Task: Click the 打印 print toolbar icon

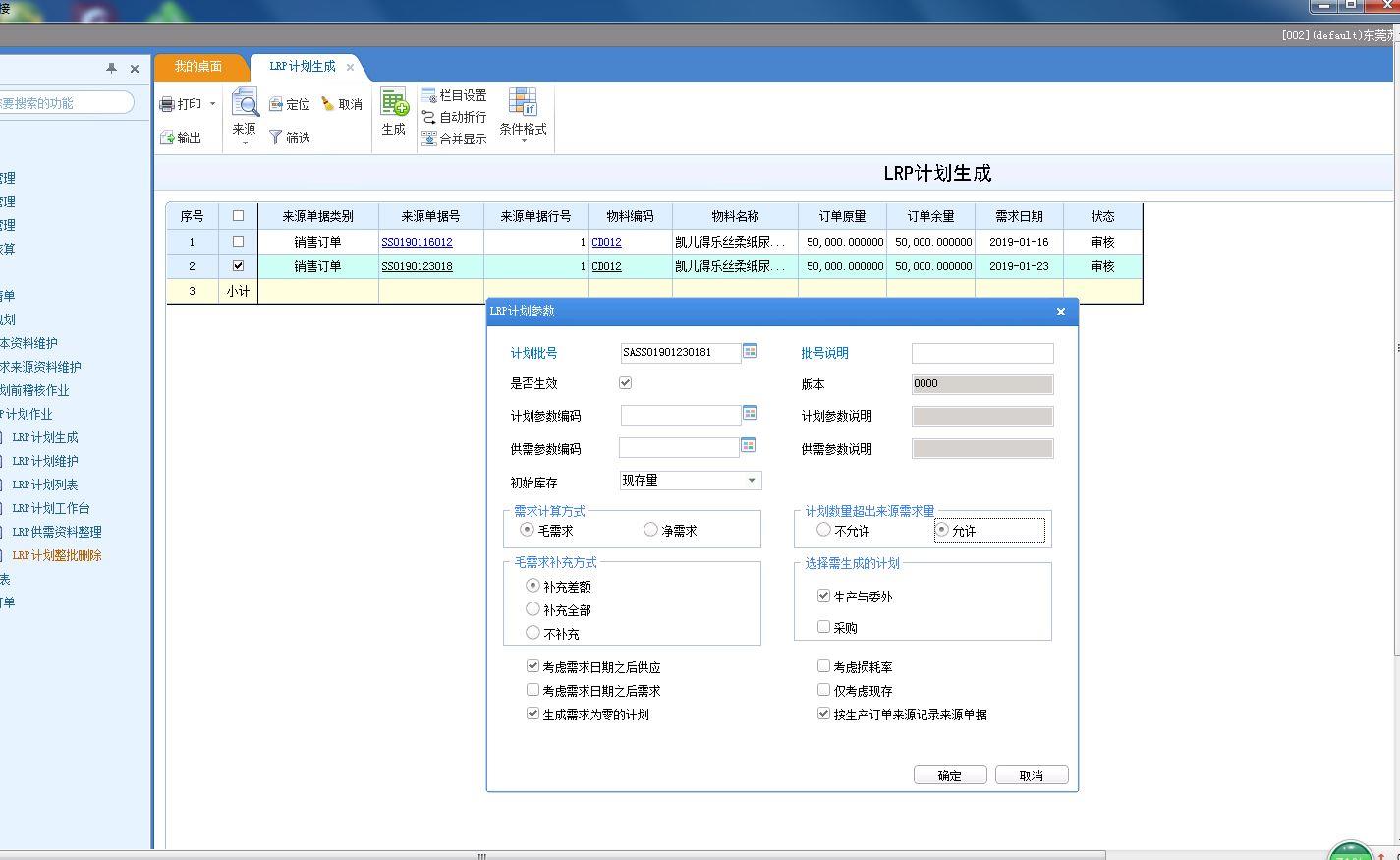Action: click(168, 104)
